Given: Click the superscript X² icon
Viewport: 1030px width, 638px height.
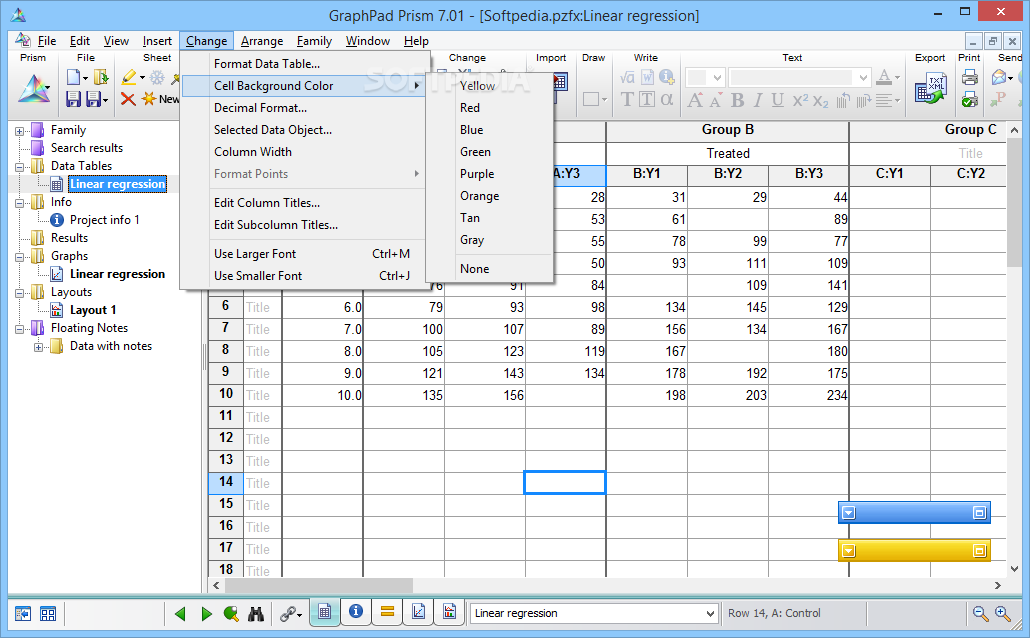Looking at the screenshot, I should pos(800,100).
